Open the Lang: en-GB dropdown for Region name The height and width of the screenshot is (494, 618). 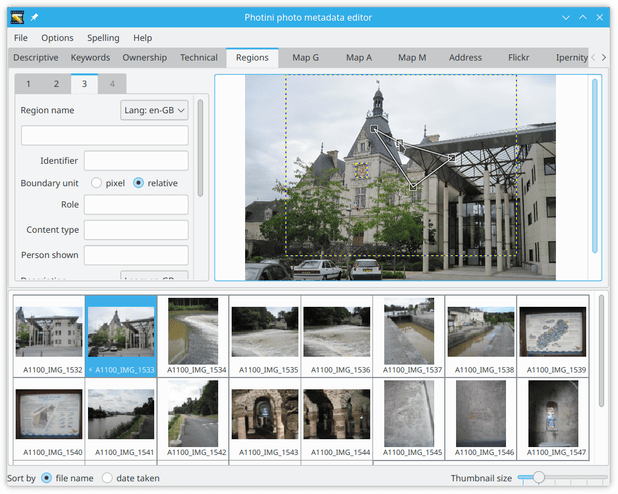154,110
